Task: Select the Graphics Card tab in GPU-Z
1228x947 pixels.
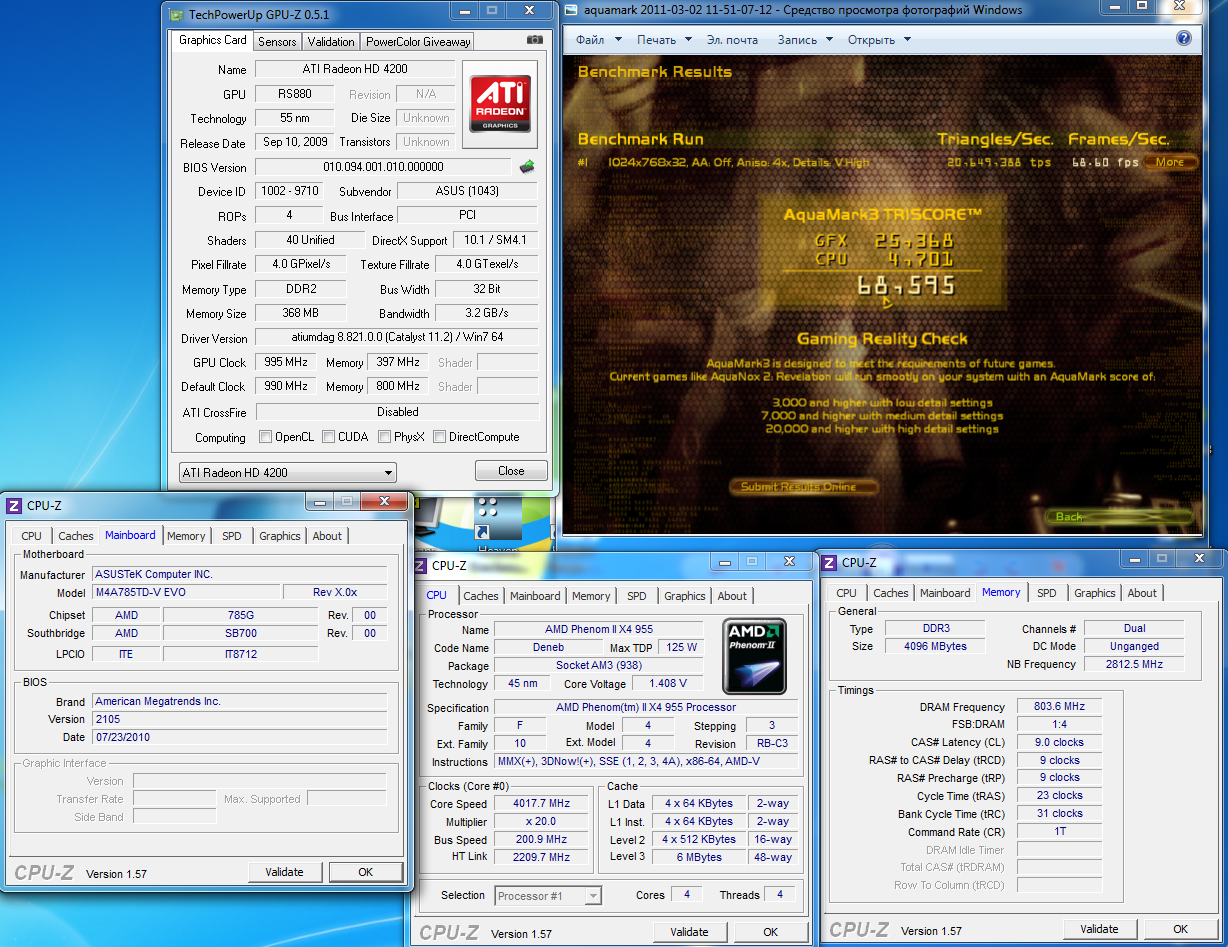Action: (x=213, y=40)
